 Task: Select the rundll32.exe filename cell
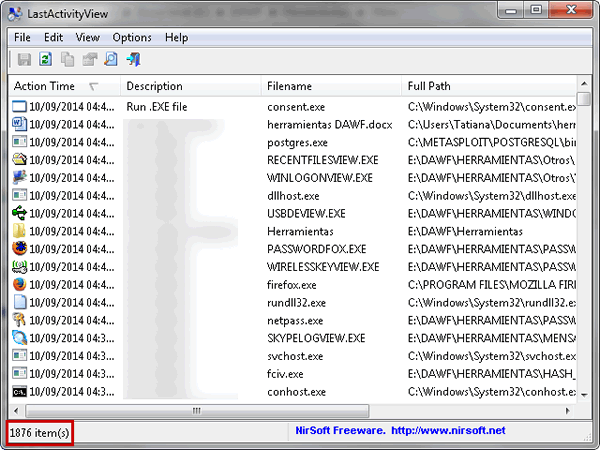coord(296,303)
